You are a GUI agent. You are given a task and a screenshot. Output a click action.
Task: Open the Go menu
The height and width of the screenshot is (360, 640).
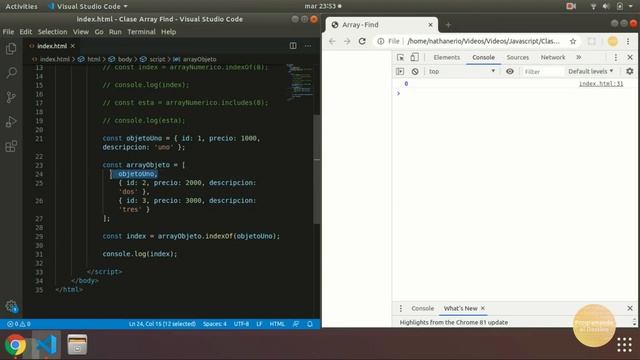pos(99,32)
